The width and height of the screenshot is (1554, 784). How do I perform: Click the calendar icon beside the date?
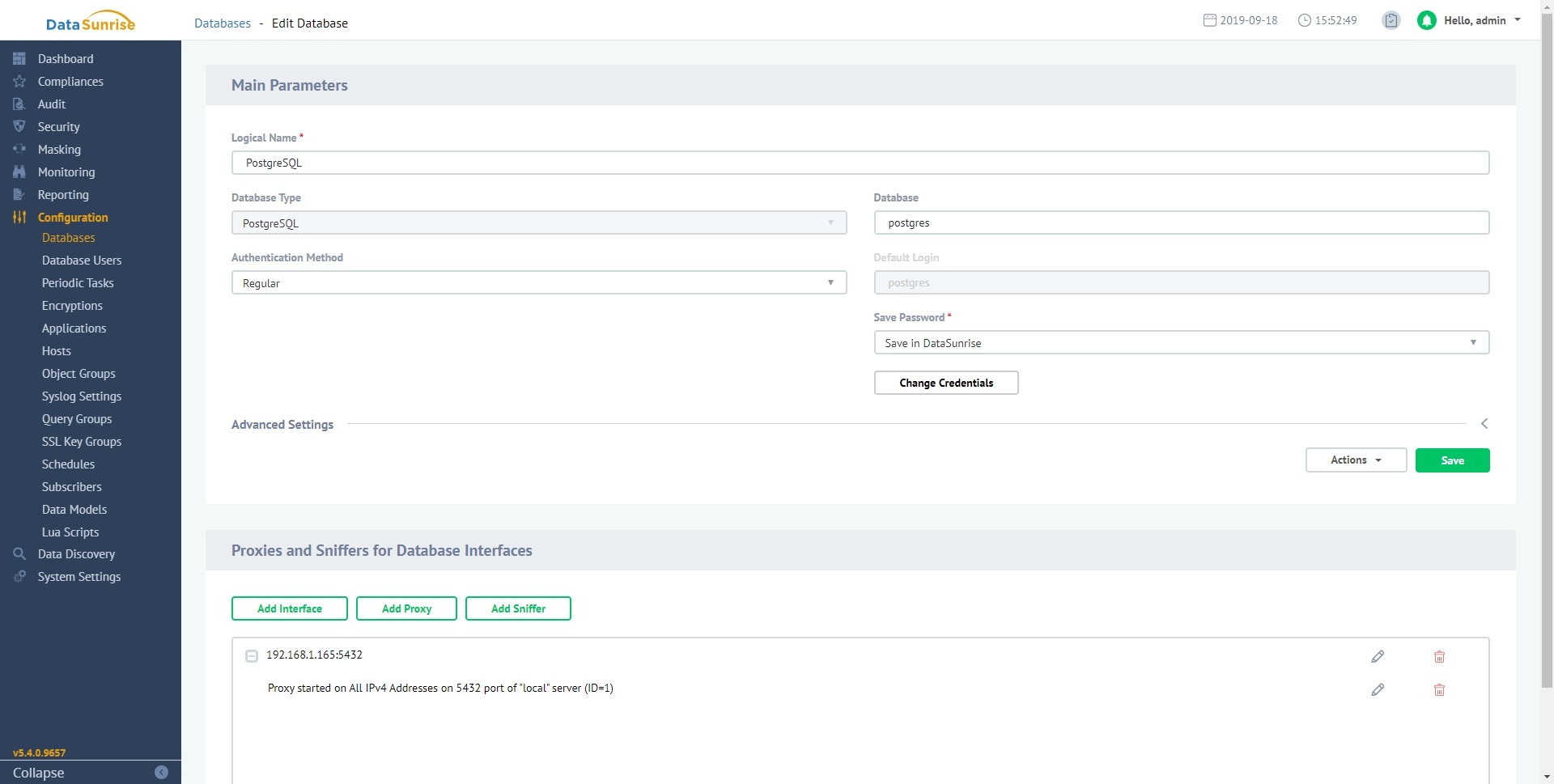click(1209, 20)
